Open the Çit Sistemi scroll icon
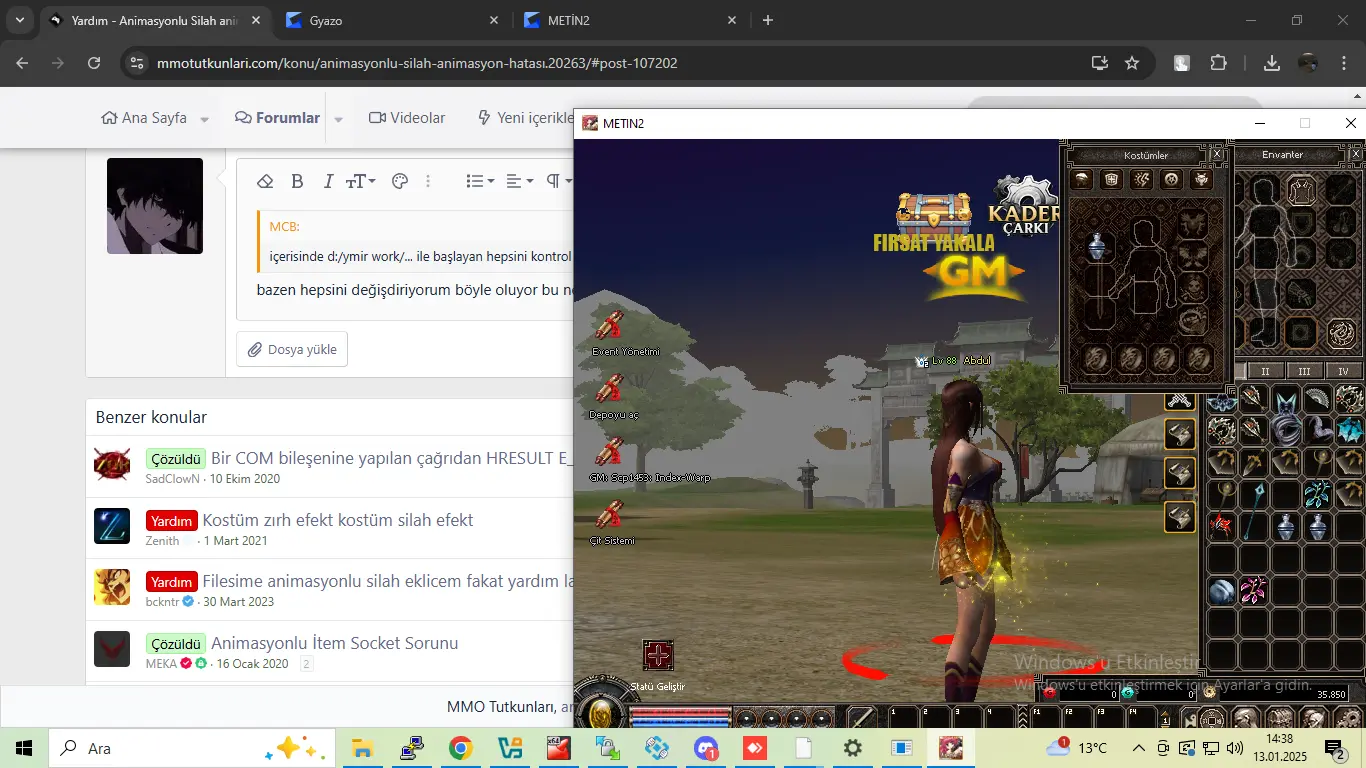 coord(609,514)
